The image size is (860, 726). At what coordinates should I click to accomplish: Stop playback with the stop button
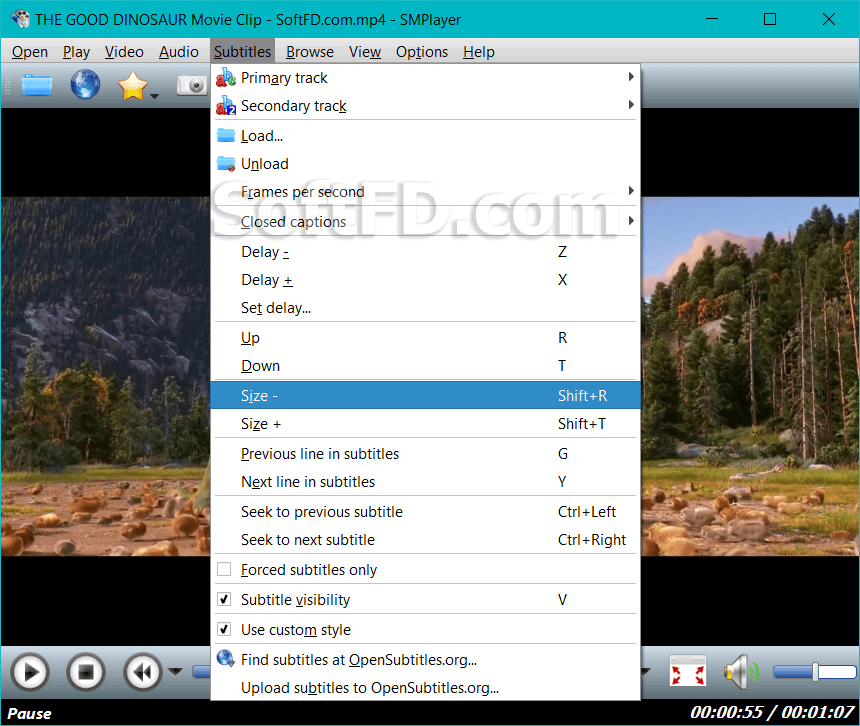tap(86, 672)
